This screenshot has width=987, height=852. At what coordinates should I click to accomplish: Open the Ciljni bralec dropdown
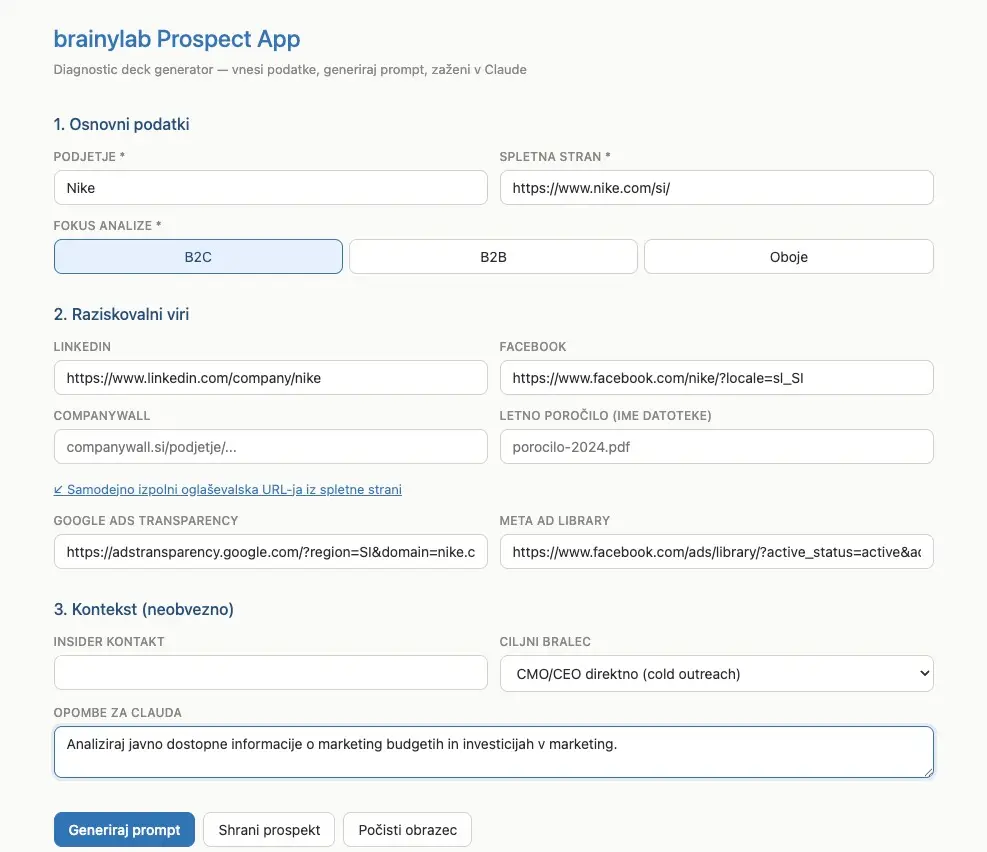tap(715, 673)
